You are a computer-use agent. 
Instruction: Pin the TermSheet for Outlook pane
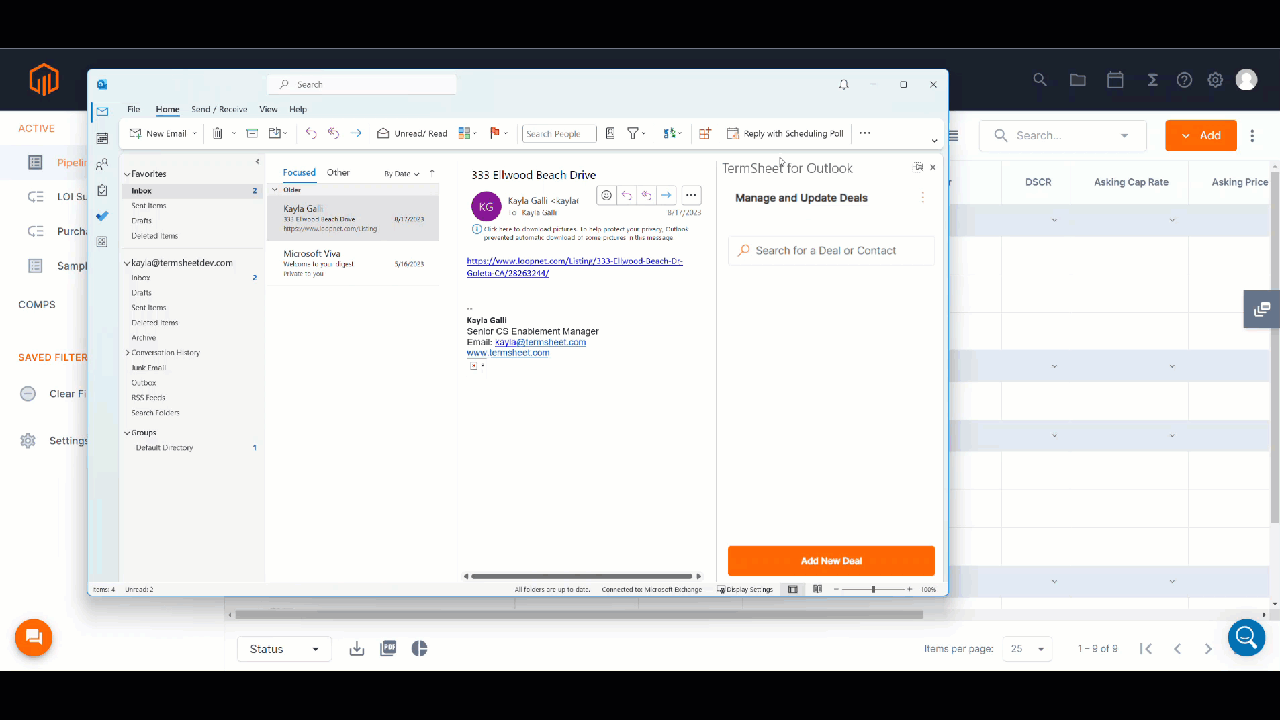tap(918, 168)
